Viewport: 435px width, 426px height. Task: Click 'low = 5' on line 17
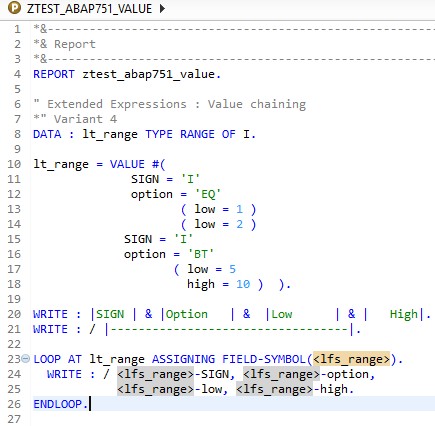pos(212,269)
